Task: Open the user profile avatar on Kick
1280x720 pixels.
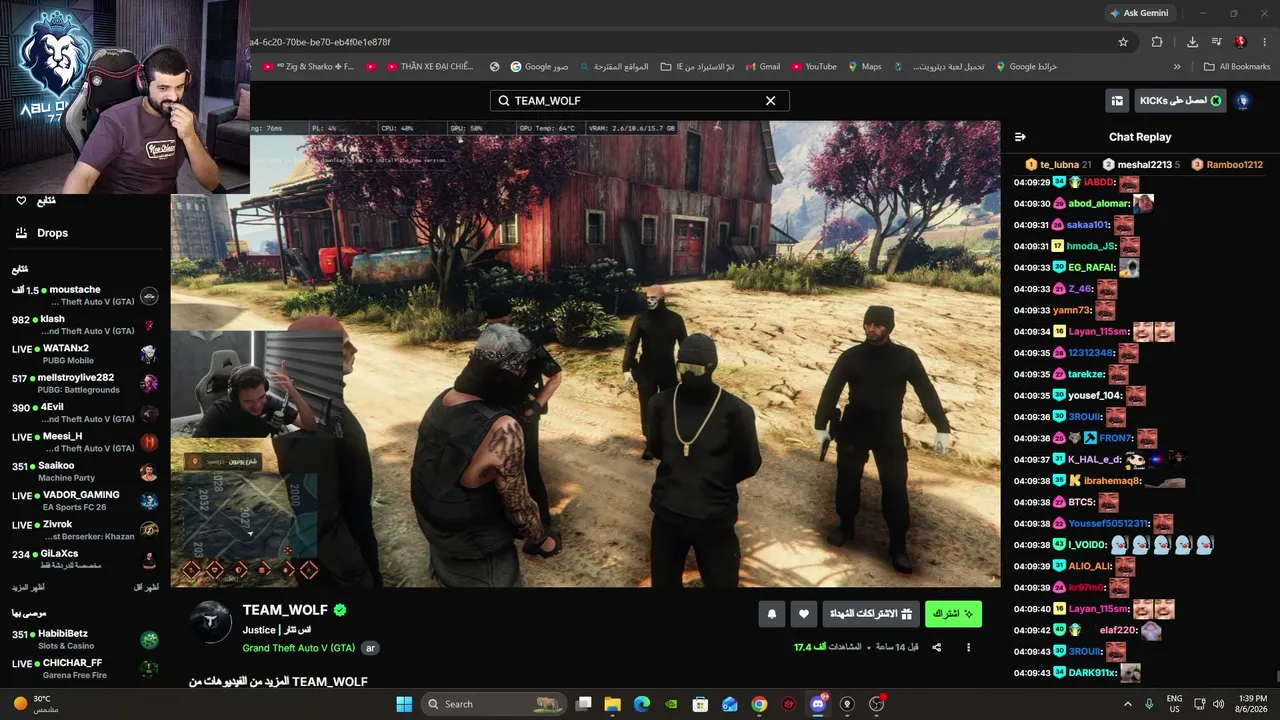Action: coord(1243,101)
